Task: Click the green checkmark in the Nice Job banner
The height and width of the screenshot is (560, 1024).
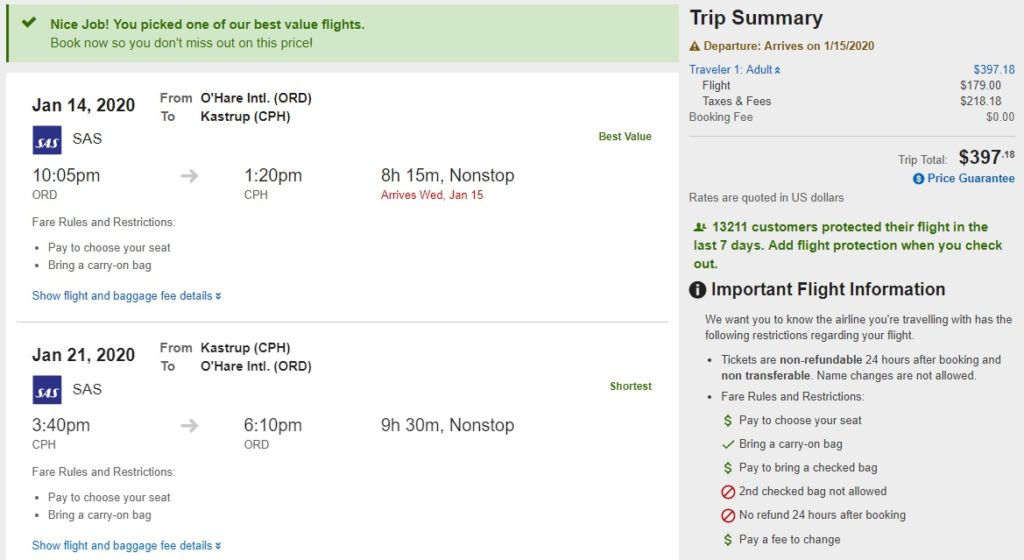Action: click(29, 23)
